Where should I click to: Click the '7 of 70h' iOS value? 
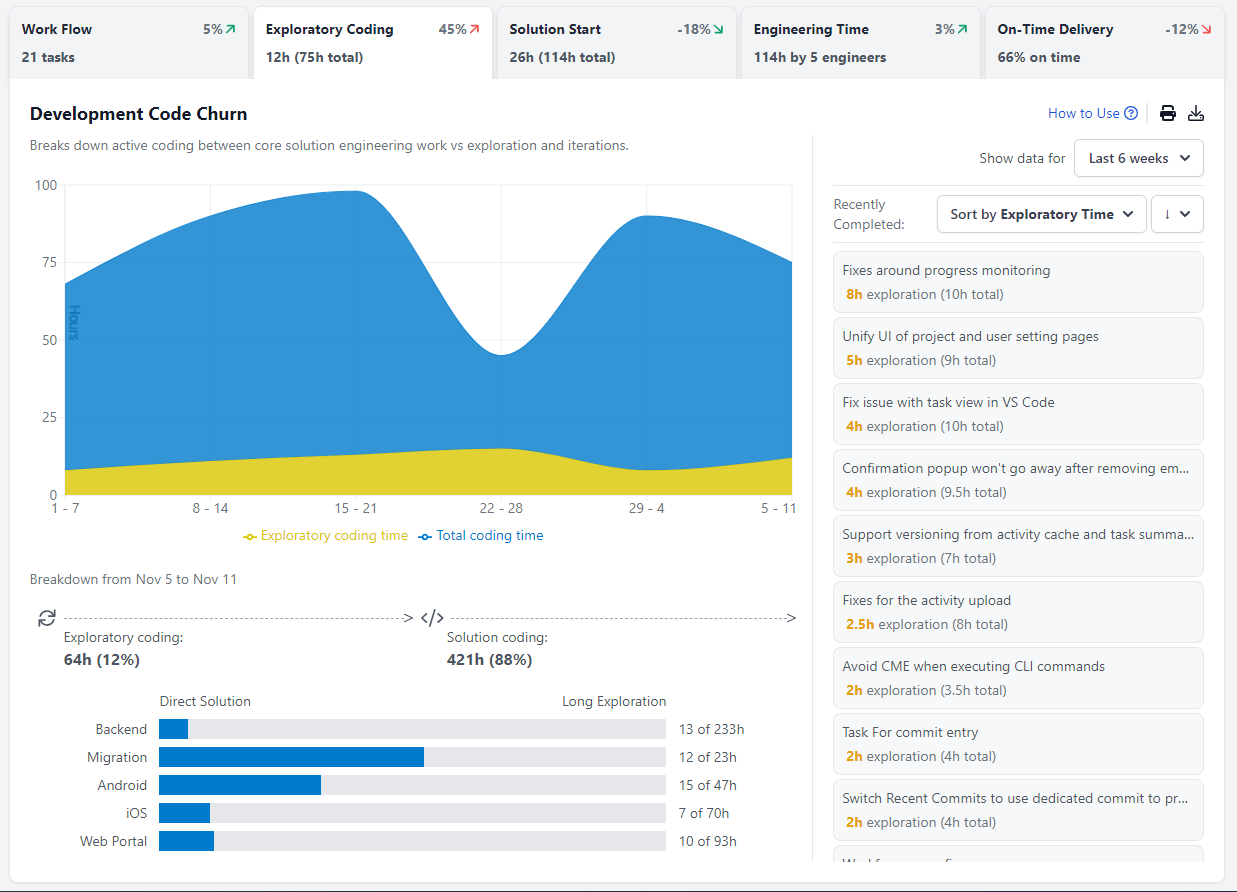(704, 813)
